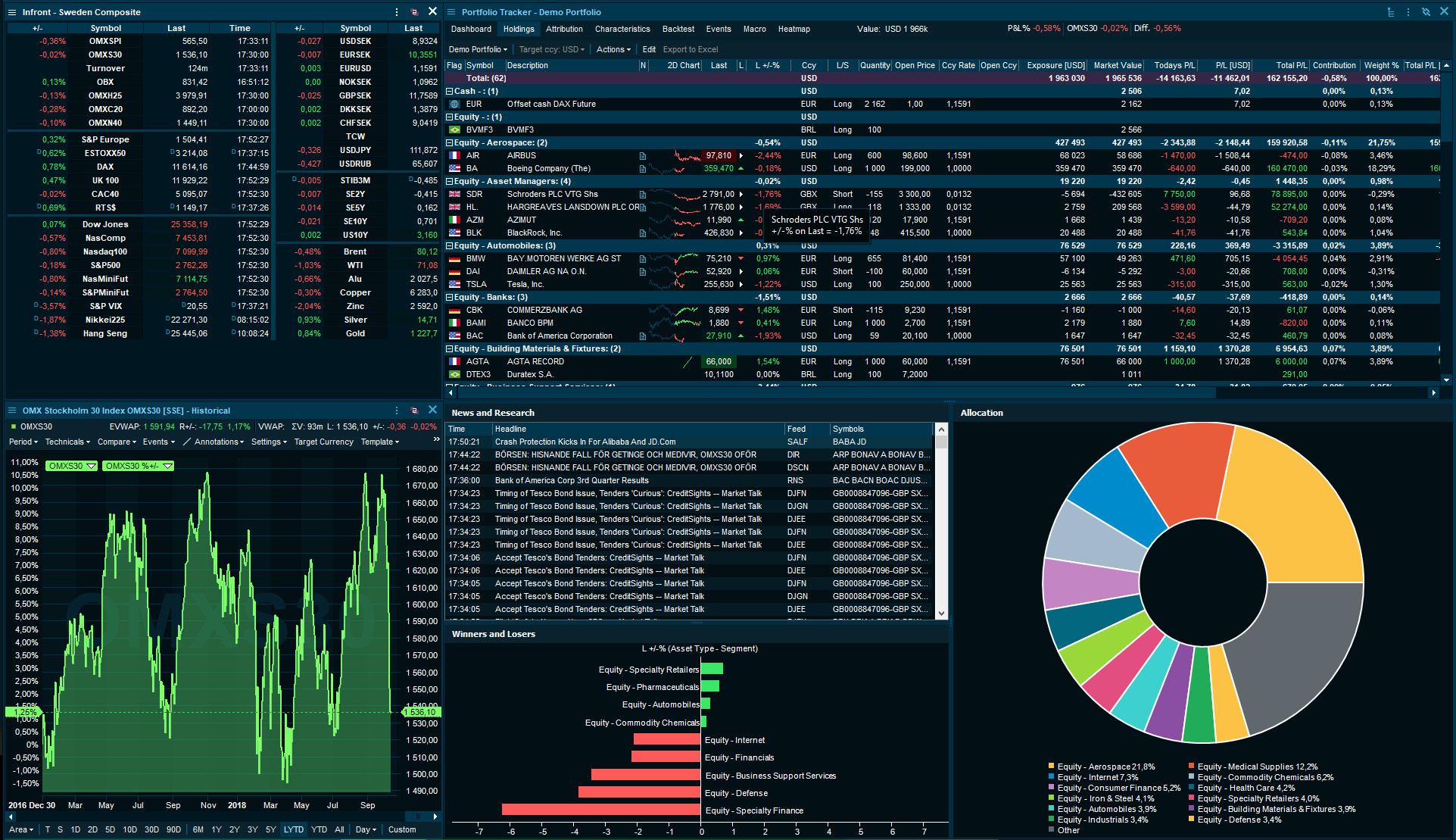Click Edit in portfolio toolbar
Viewport: 1456px width, 840px height.
point(649,49)
